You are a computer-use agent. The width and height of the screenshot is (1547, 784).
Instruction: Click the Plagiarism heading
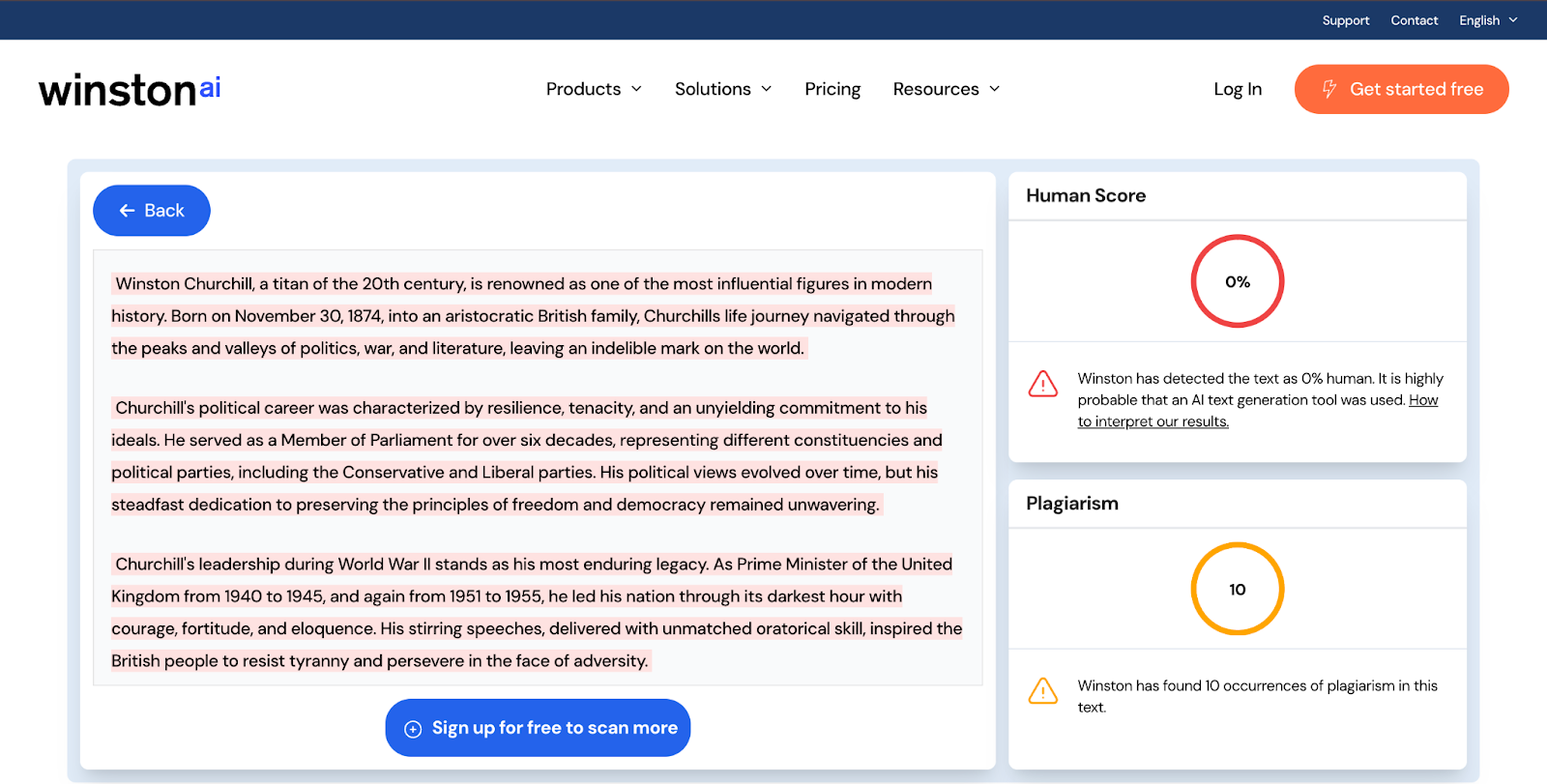(1072, 504)
